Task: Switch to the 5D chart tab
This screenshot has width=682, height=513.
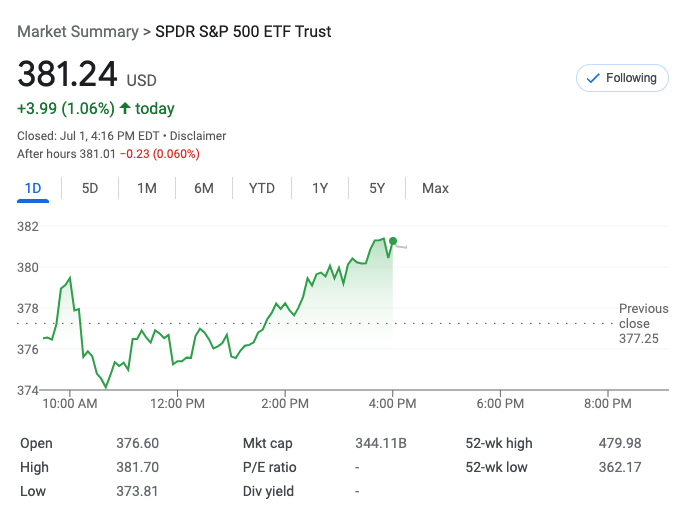Action: [90, 188]
